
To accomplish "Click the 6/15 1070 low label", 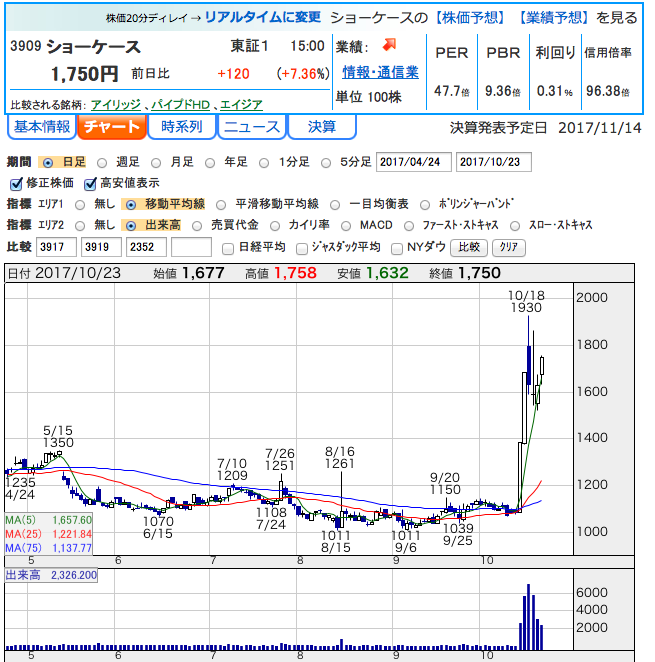I will click(158, 527).
